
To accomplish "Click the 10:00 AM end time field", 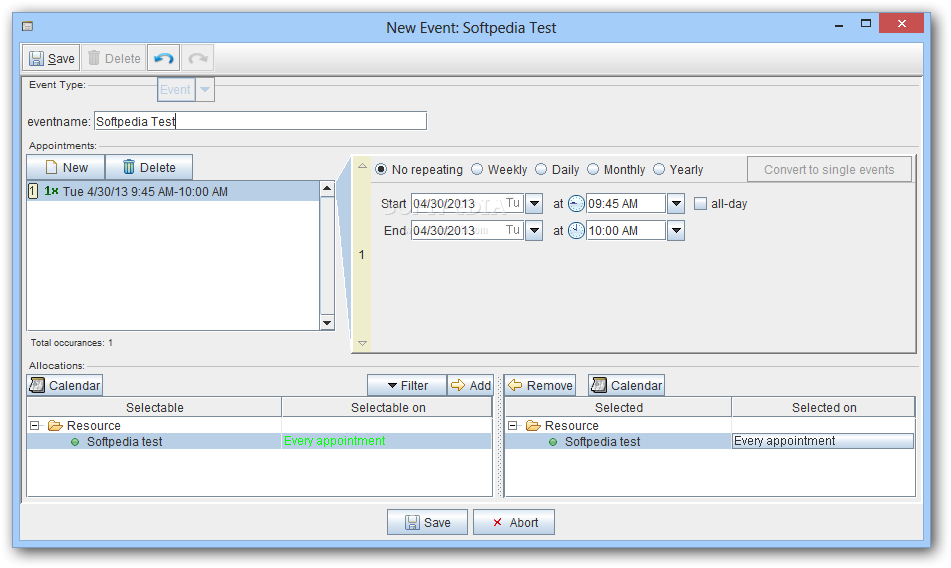I will 626,230.
